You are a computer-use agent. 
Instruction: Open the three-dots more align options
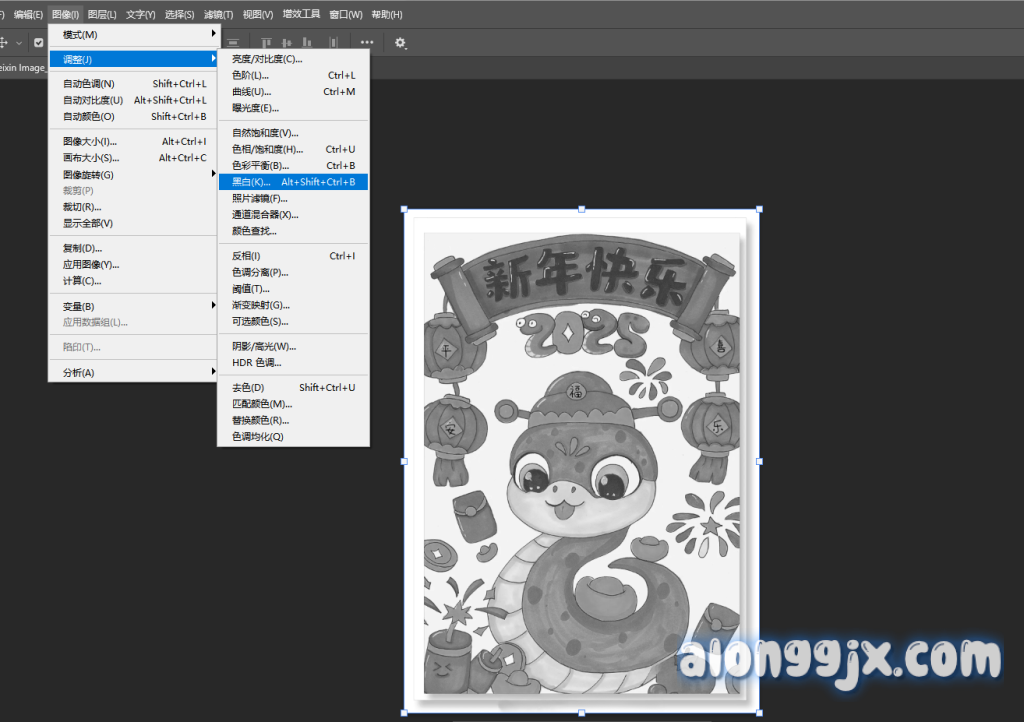tap(367, 43)
